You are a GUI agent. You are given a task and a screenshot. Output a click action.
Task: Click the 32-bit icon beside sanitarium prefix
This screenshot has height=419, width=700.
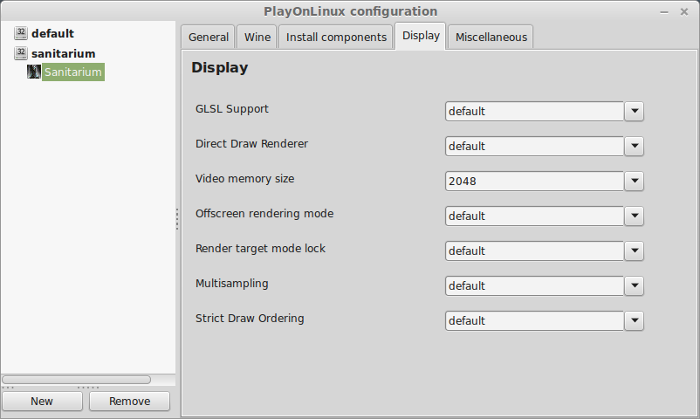(x=21, y=54)
